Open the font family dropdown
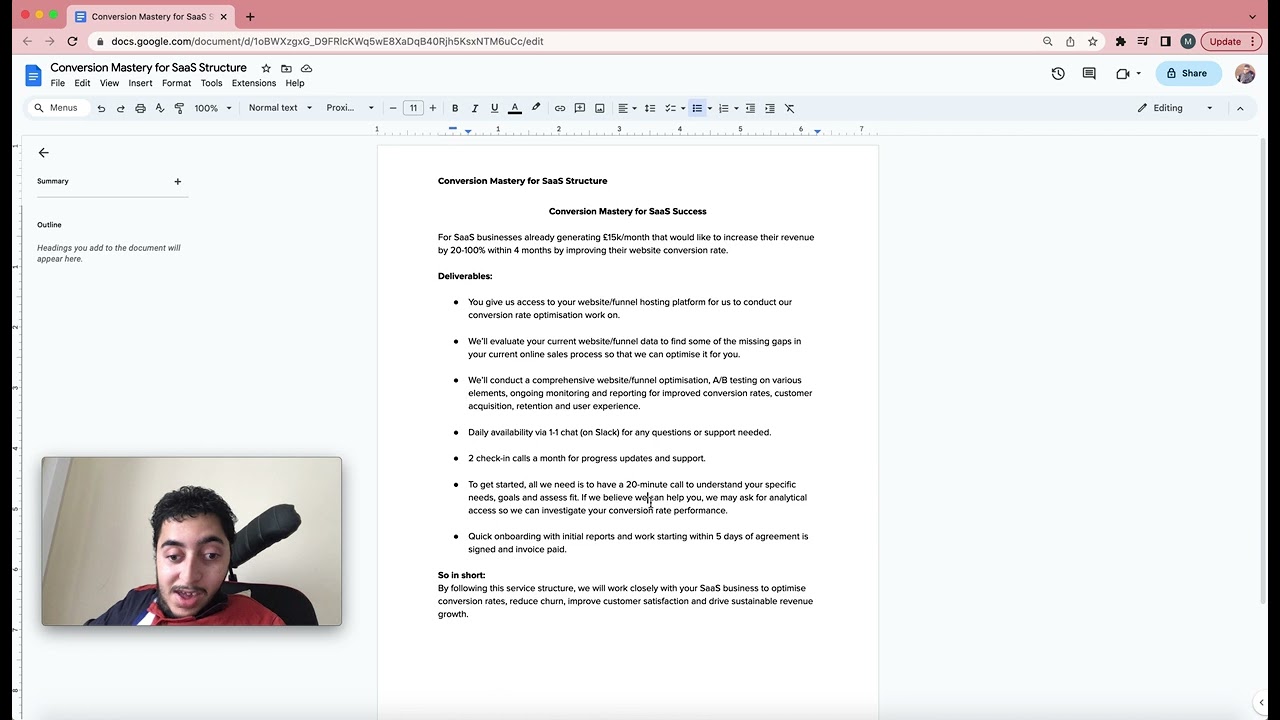Screen dimensions: 1280x720 350,108
